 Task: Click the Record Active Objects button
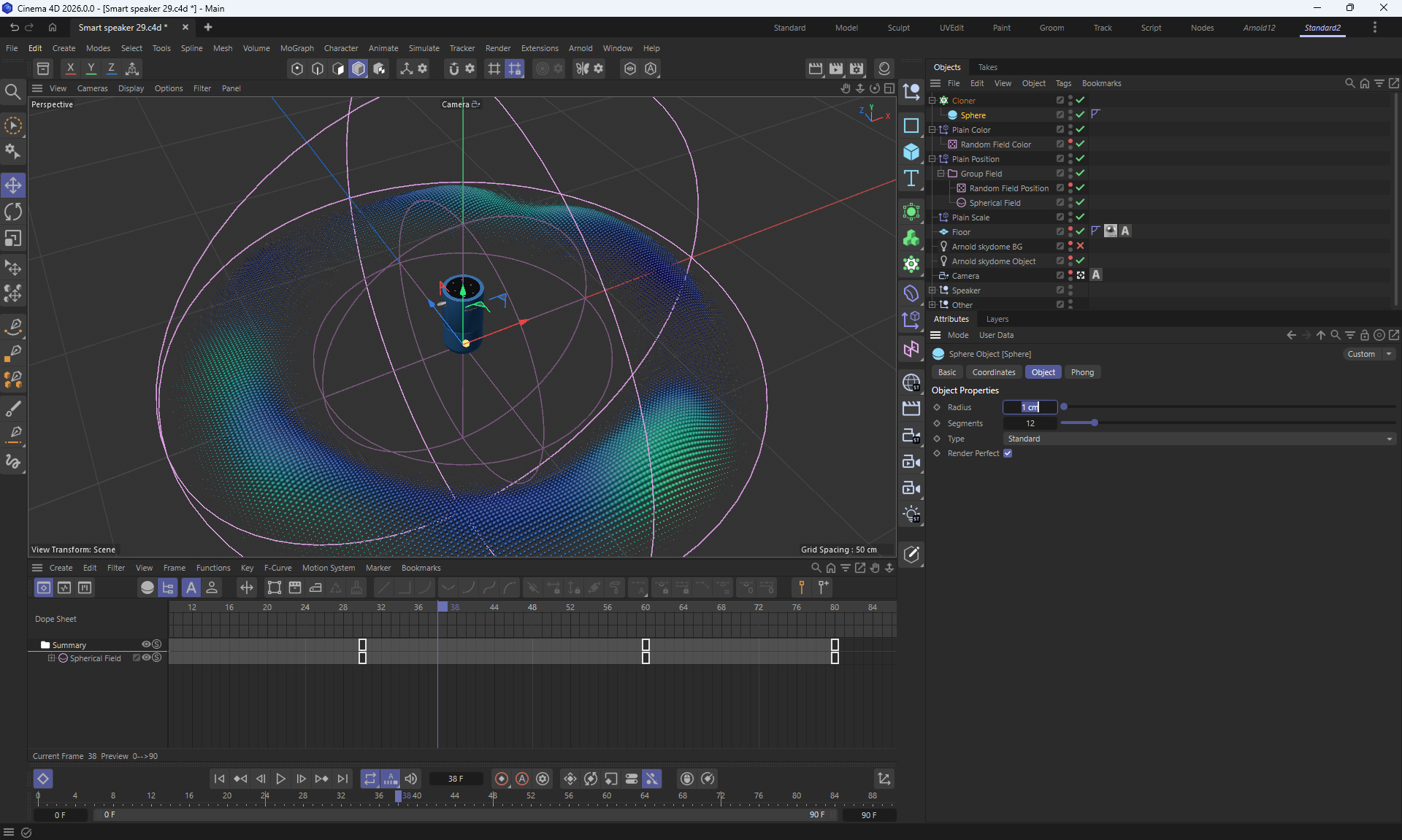502,779
